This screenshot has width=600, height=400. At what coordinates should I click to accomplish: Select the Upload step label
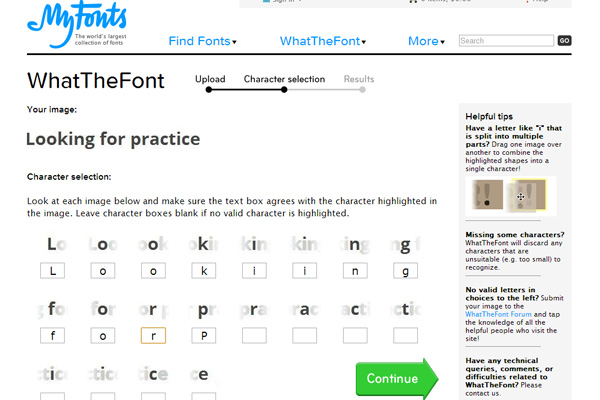[x=210, y=79]
